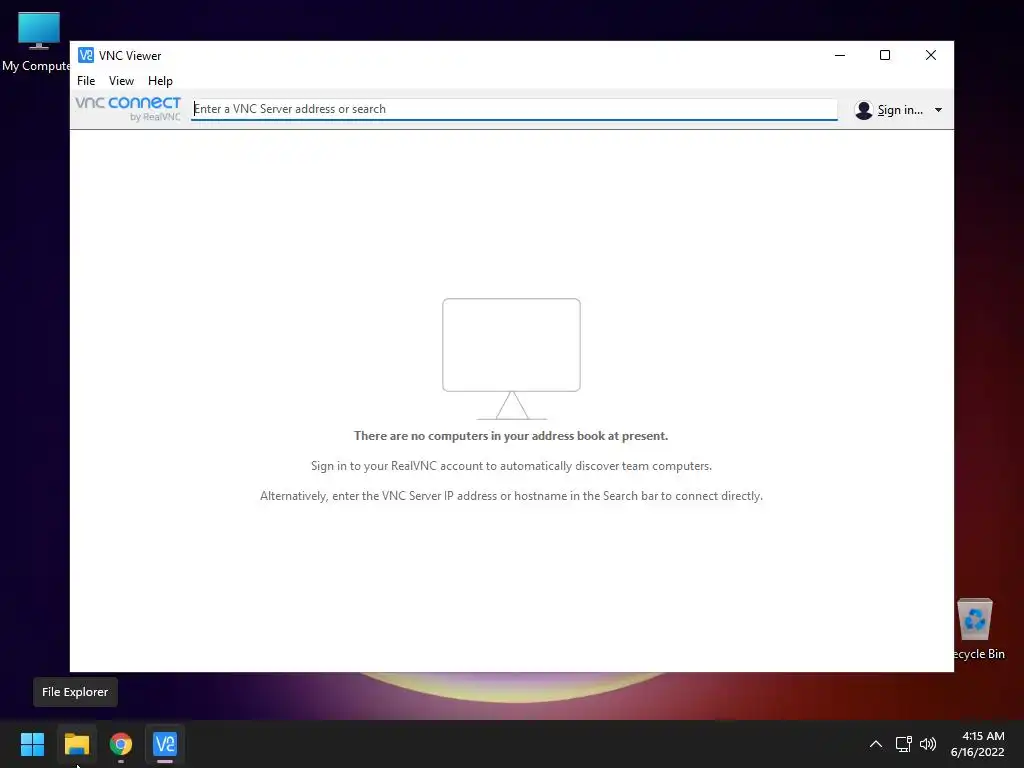Open the Windows Start menu

(32, 744)
